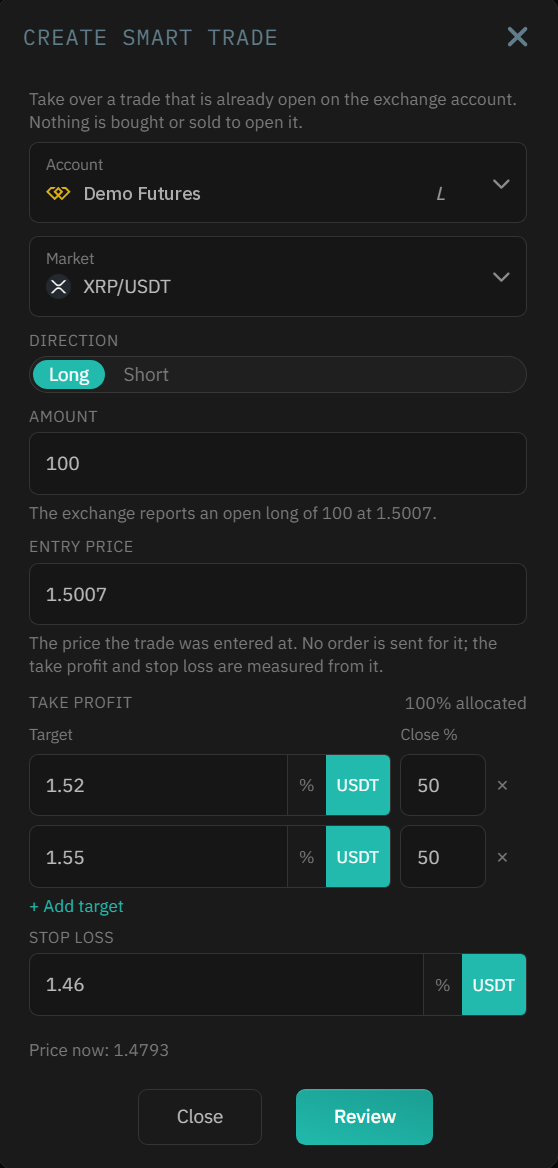
Task: Close the Create Smart Trade dialog with the X icon
Action: 517,36
